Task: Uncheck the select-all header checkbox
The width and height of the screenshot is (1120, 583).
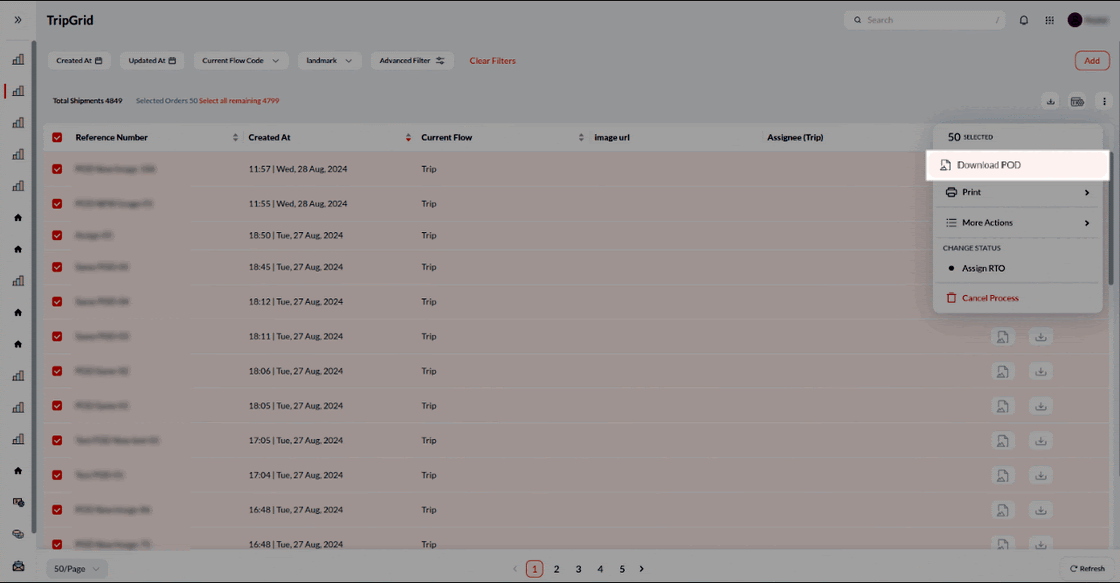Action: click(x=57, y=137)
